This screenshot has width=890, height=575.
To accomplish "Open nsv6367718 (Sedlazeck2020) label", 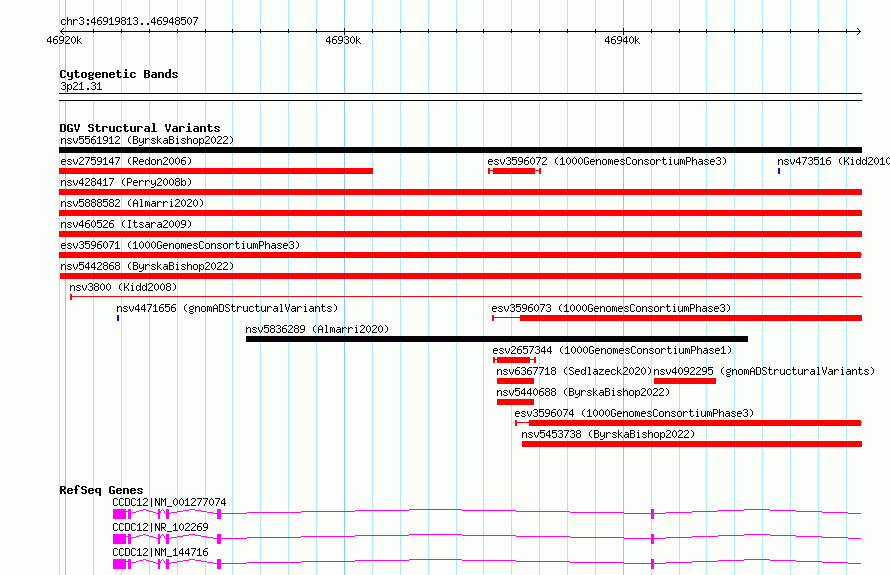I will pyautogui.click(x=574, y=371).
